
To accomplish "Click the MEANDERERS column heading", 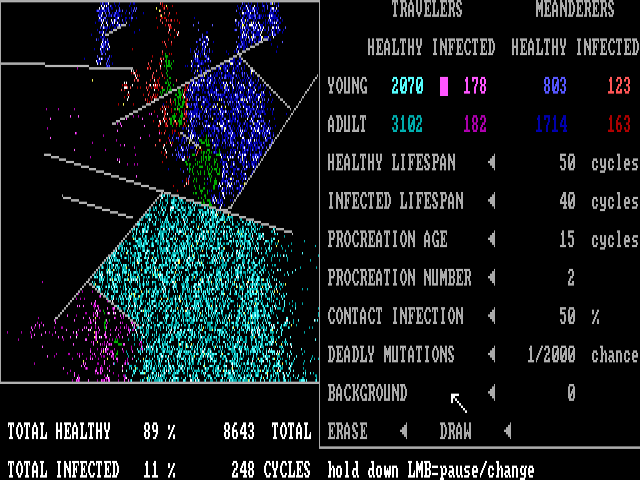I will point(574,10).
